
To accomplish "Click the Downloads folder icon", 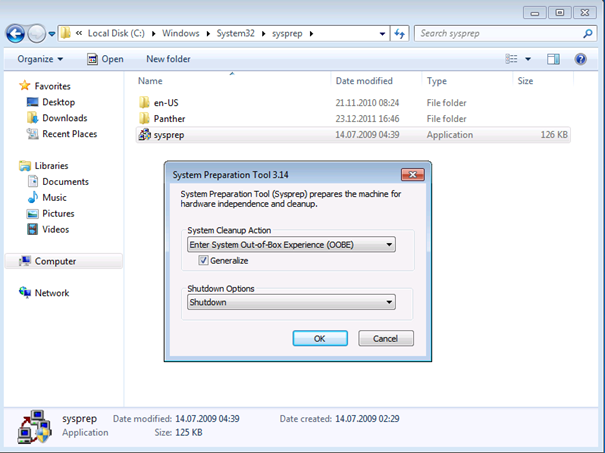I will (x=32, y=118).
